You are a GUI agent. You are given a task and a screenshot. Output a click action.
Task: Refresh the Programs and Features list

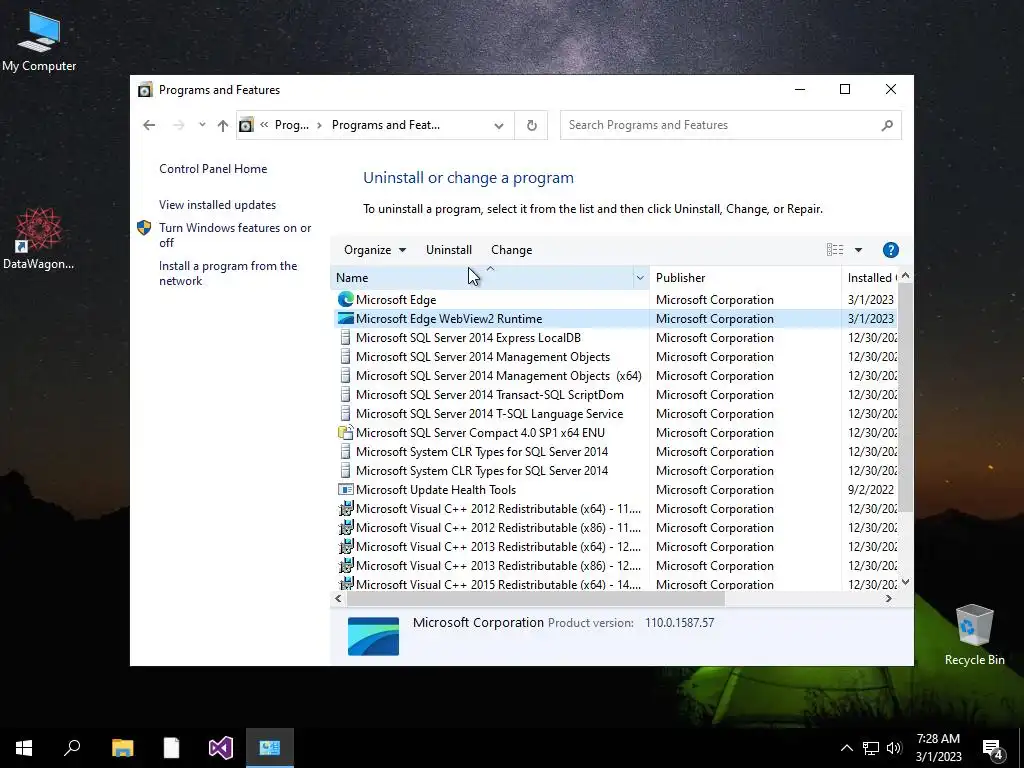pyautogui.click(x=532, y=125)
